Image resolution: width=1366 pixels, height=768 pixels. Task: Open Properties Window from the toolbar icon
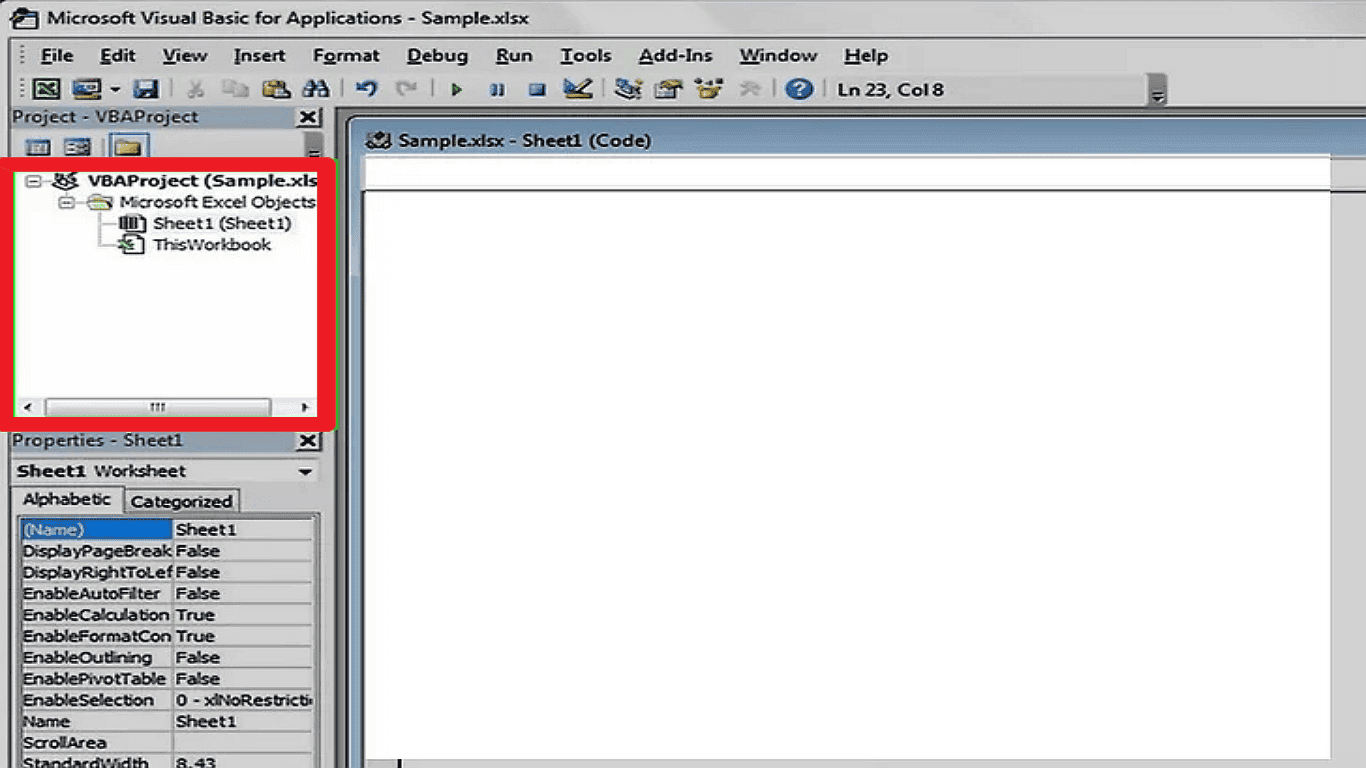(668, 89)
